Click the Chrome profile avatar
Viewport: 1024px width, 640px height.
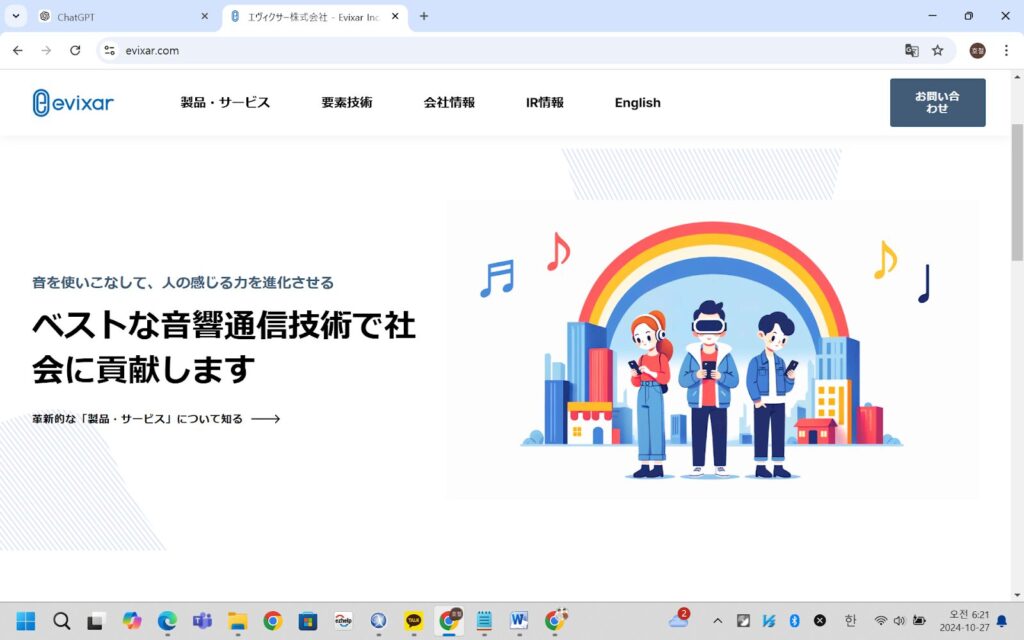[978, 50]
